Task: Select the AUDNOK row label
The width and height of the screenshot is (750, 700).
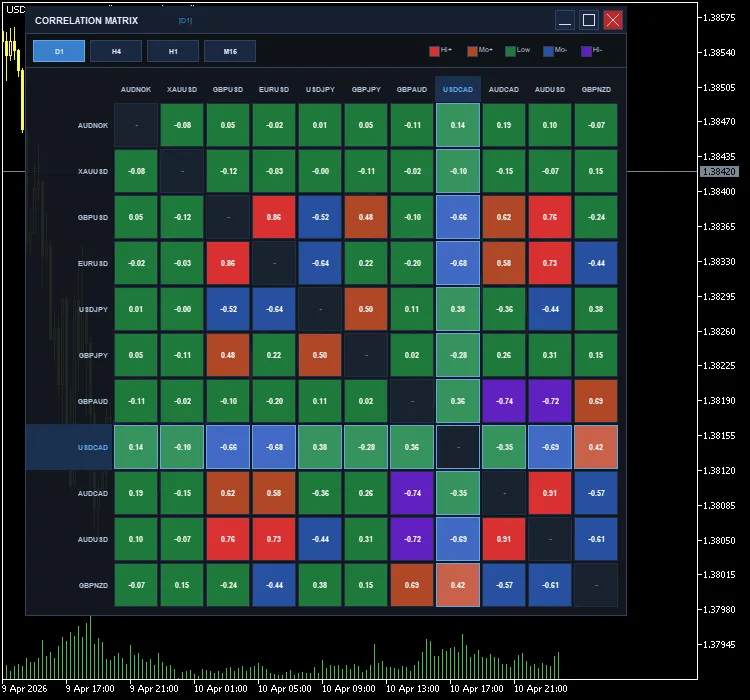Action: [93, 125]
